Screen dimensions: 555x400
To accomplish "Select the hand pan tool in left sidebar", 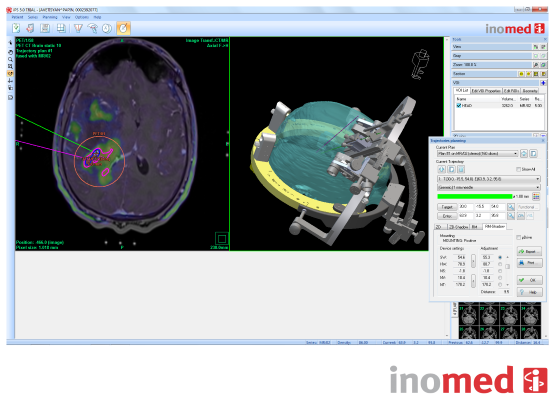I will (10, 52).
